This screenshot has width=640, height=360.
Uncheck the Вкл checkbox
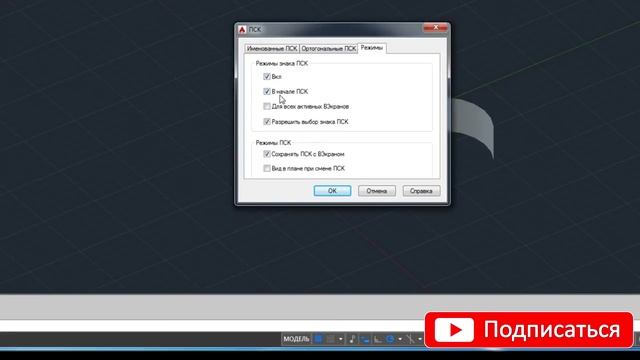267,76
